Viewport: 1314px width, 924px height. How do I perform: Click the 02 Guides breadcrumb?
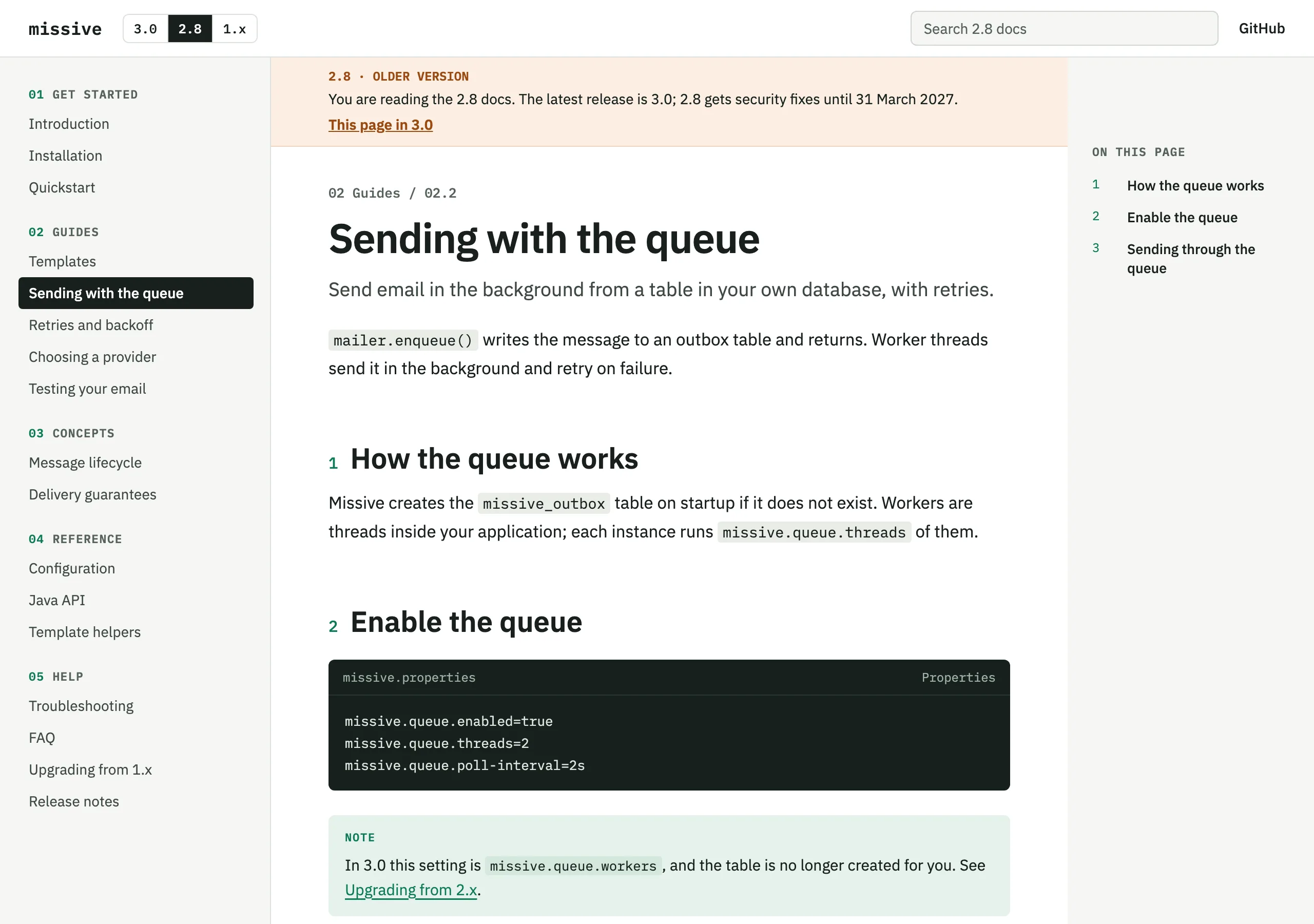click(x=364, y=194)
